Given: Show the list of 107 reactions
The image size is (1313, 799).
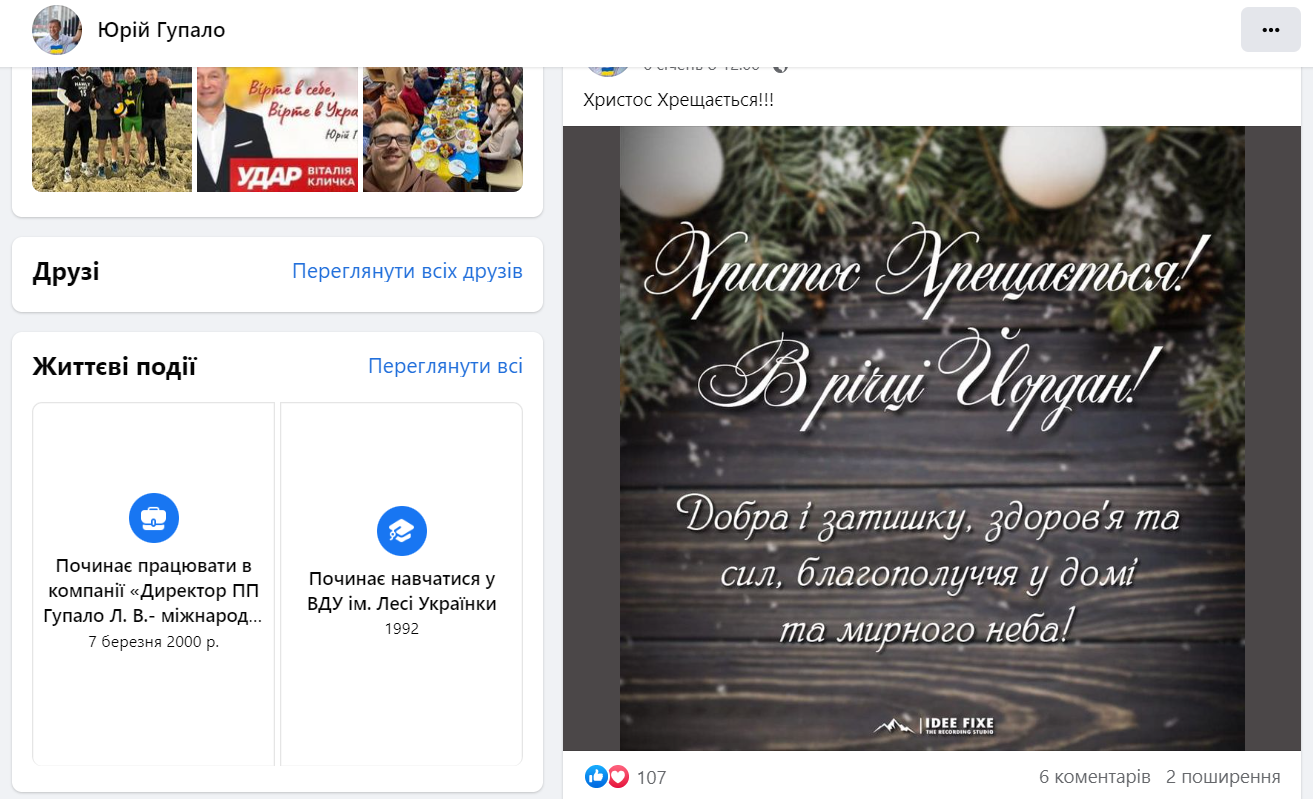Looking at the screenshot, I should tap(651, 777).
